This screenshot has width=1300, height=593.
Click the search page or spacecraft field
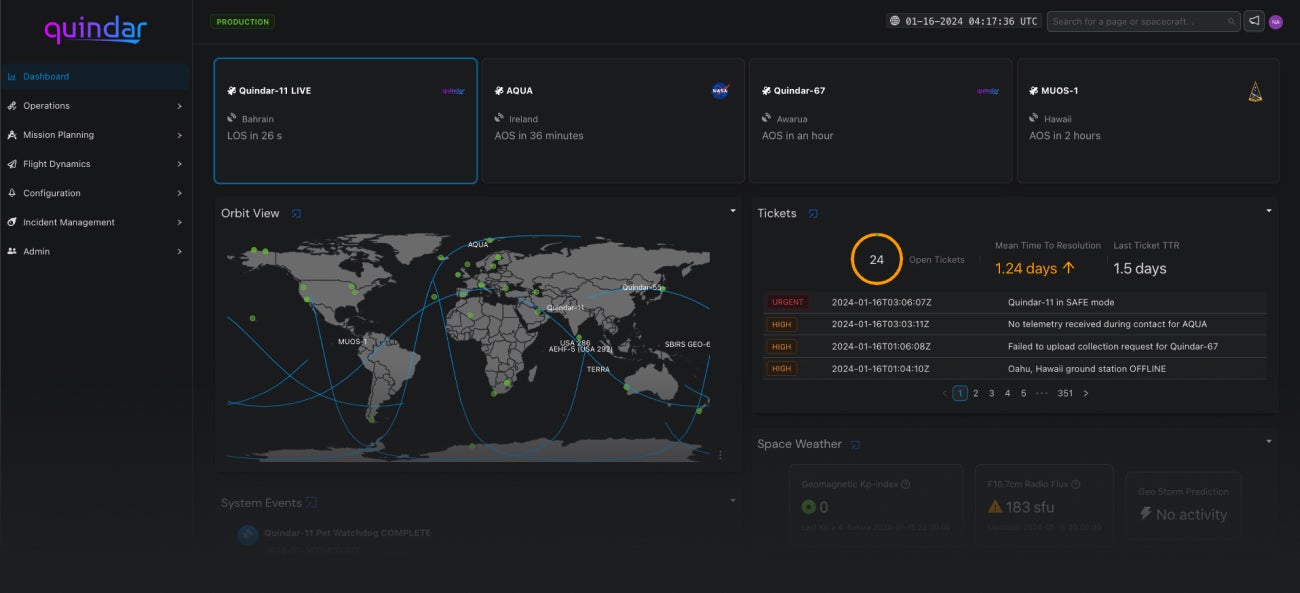[x=1144, y=21]
